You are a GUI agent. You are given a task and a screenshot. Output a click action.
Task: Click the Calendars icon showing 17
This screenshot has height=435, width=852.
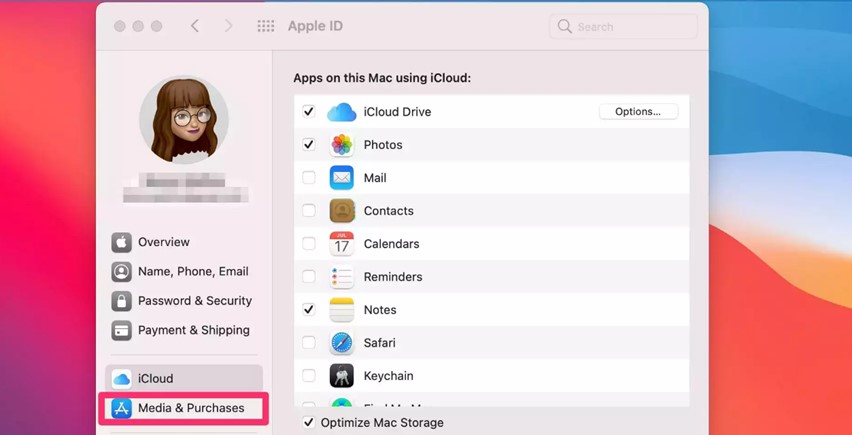(342, 244)
